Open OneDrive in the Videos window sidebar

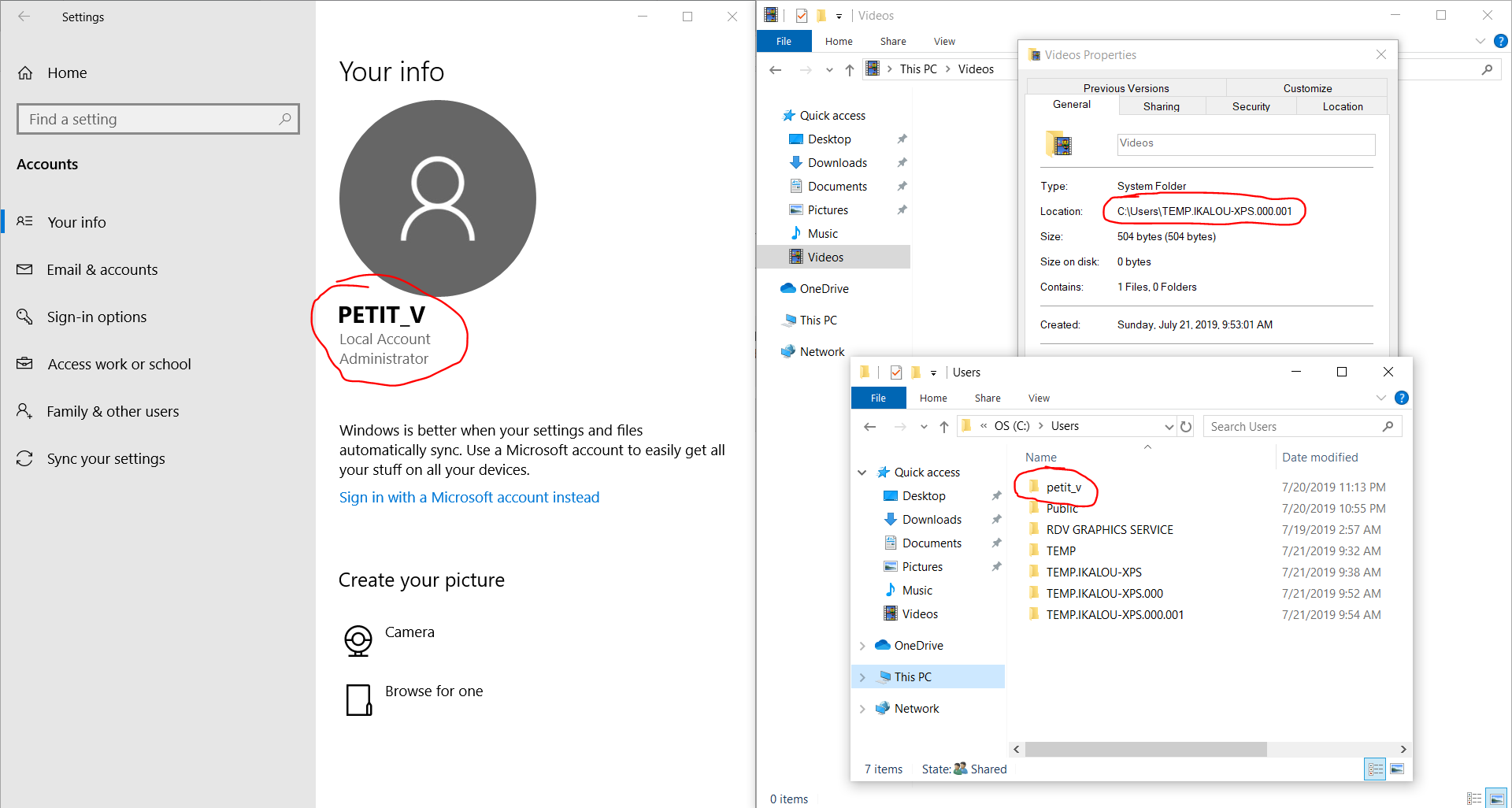[824, 288]
